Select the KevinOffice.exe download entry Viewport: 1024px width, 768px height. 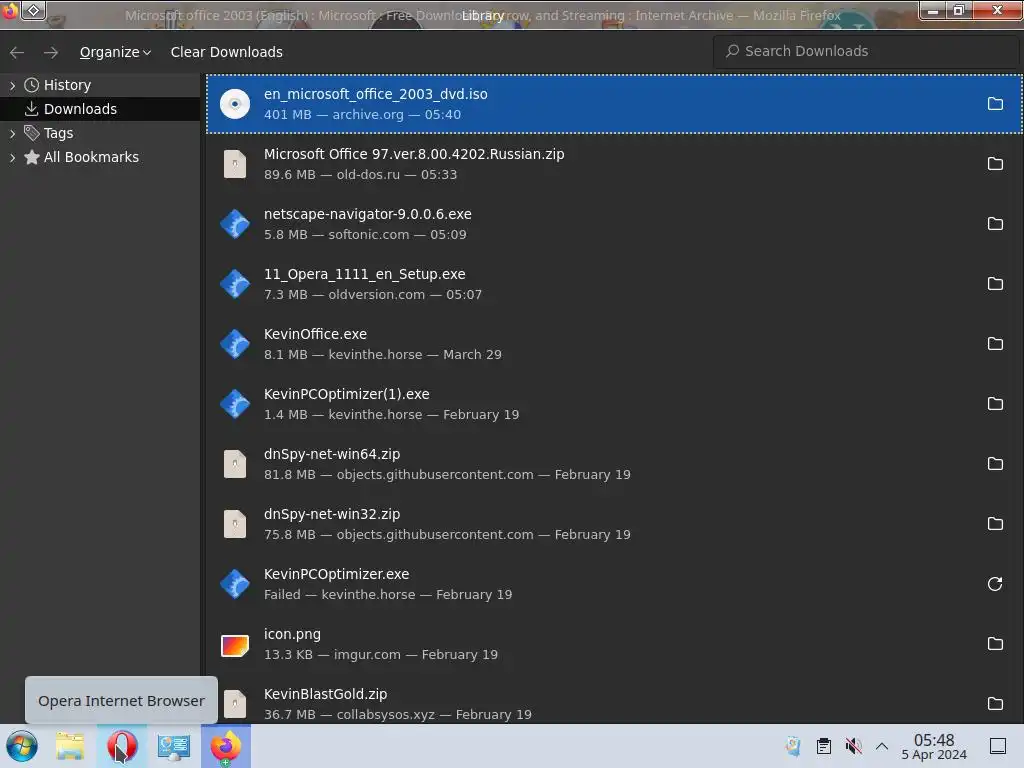coord(614,344)
